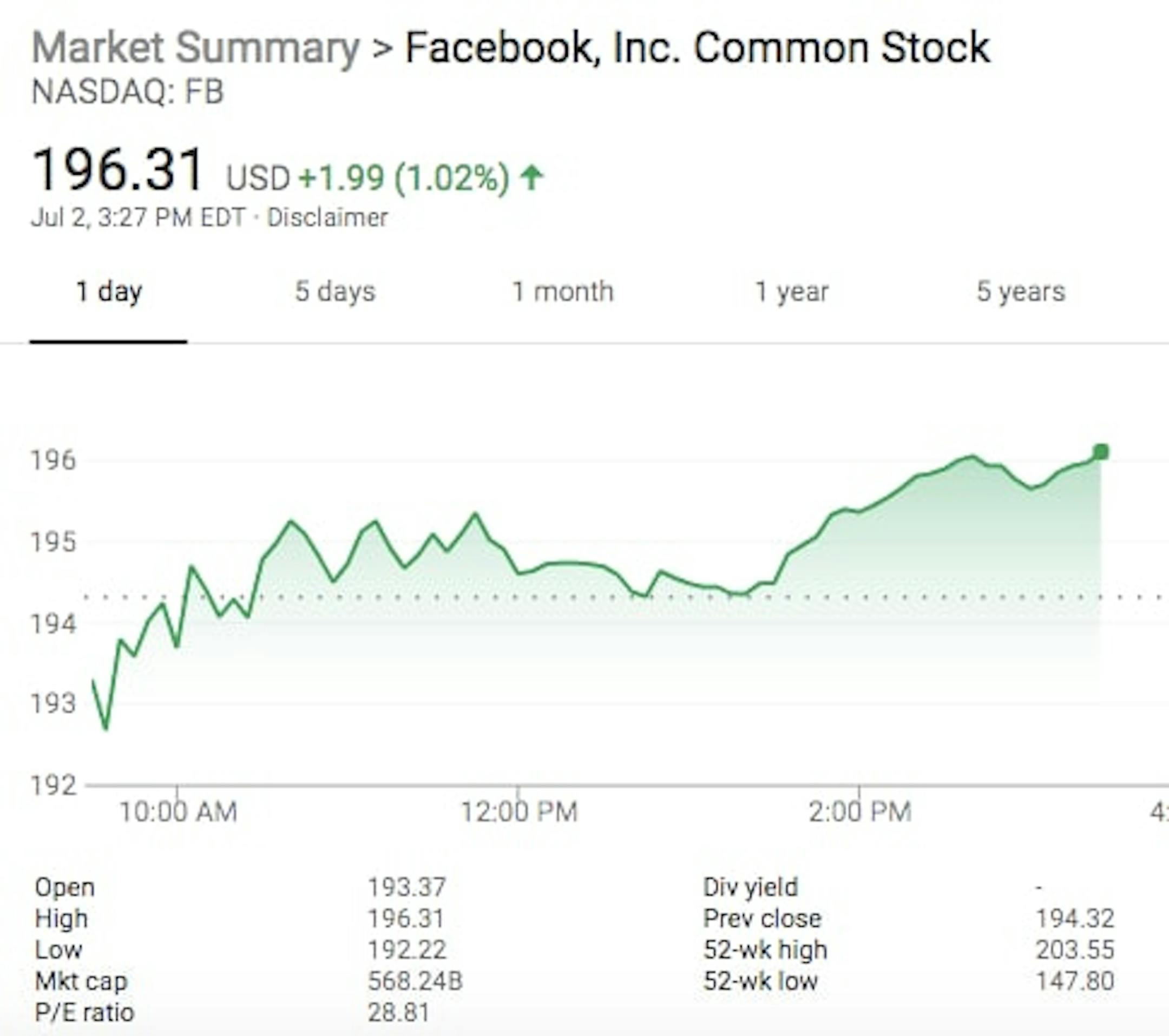Viewport: 1169px width, 1036px height.
Task: Click the 12:00 PM axis label
Action: tap(520, 813)
